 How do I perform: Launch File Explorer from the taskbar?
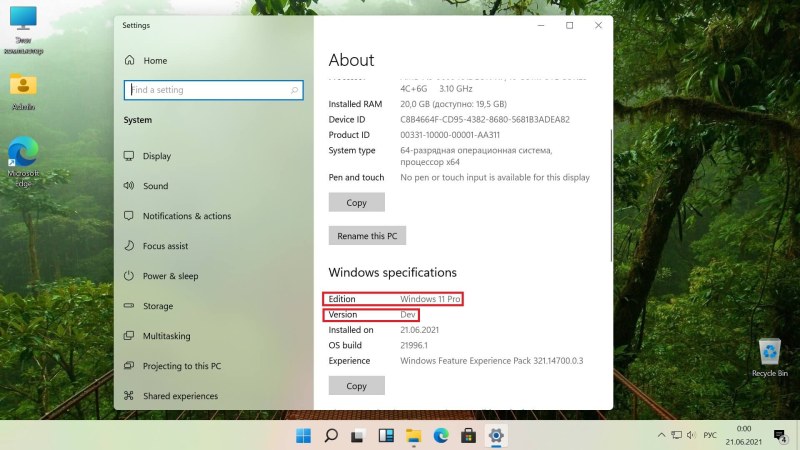412,435
